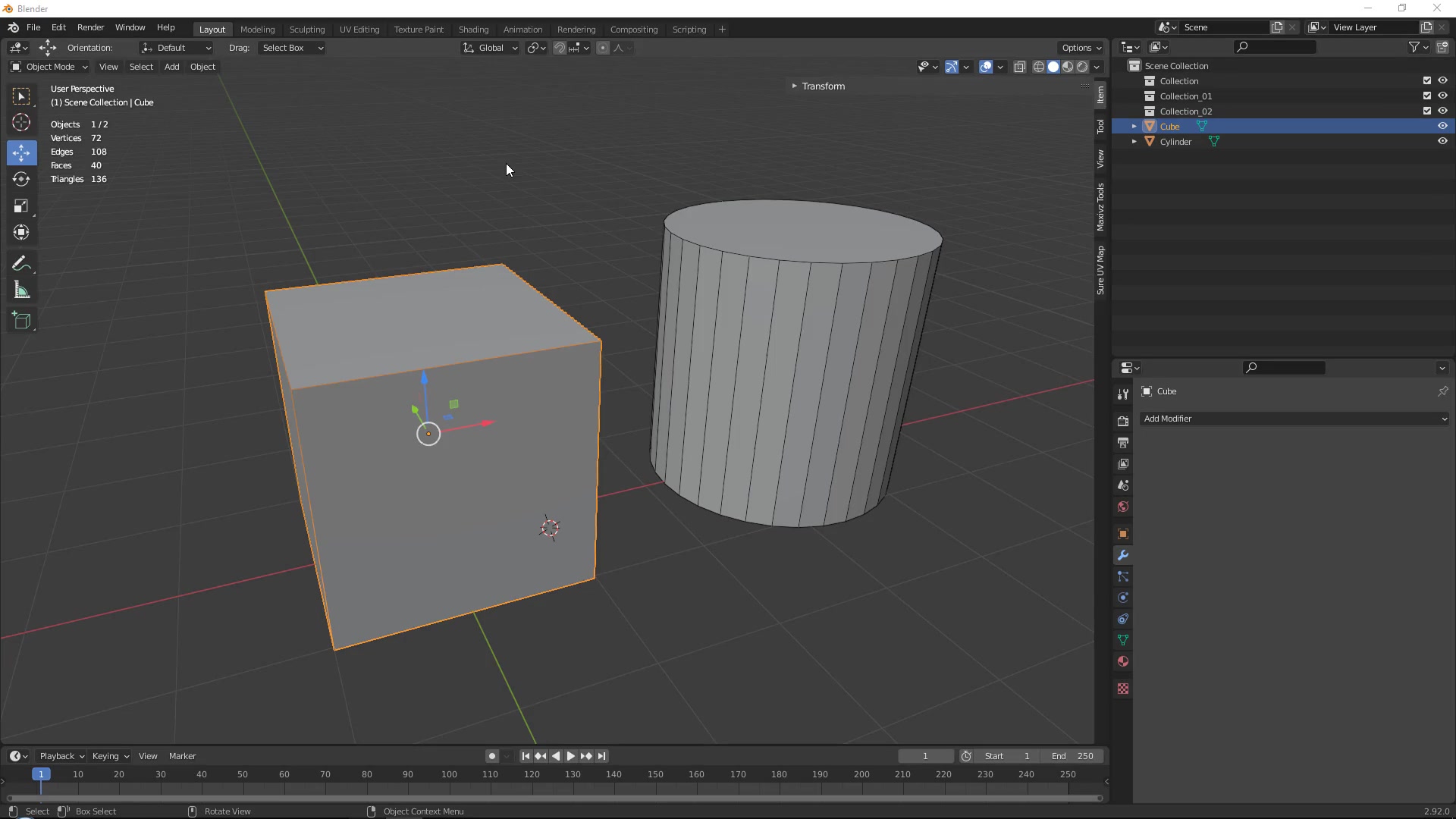Open the viewport Object menu
The width and height of the screenshot is (1456, 819).
pyautogui.click(x=202, y=67)
